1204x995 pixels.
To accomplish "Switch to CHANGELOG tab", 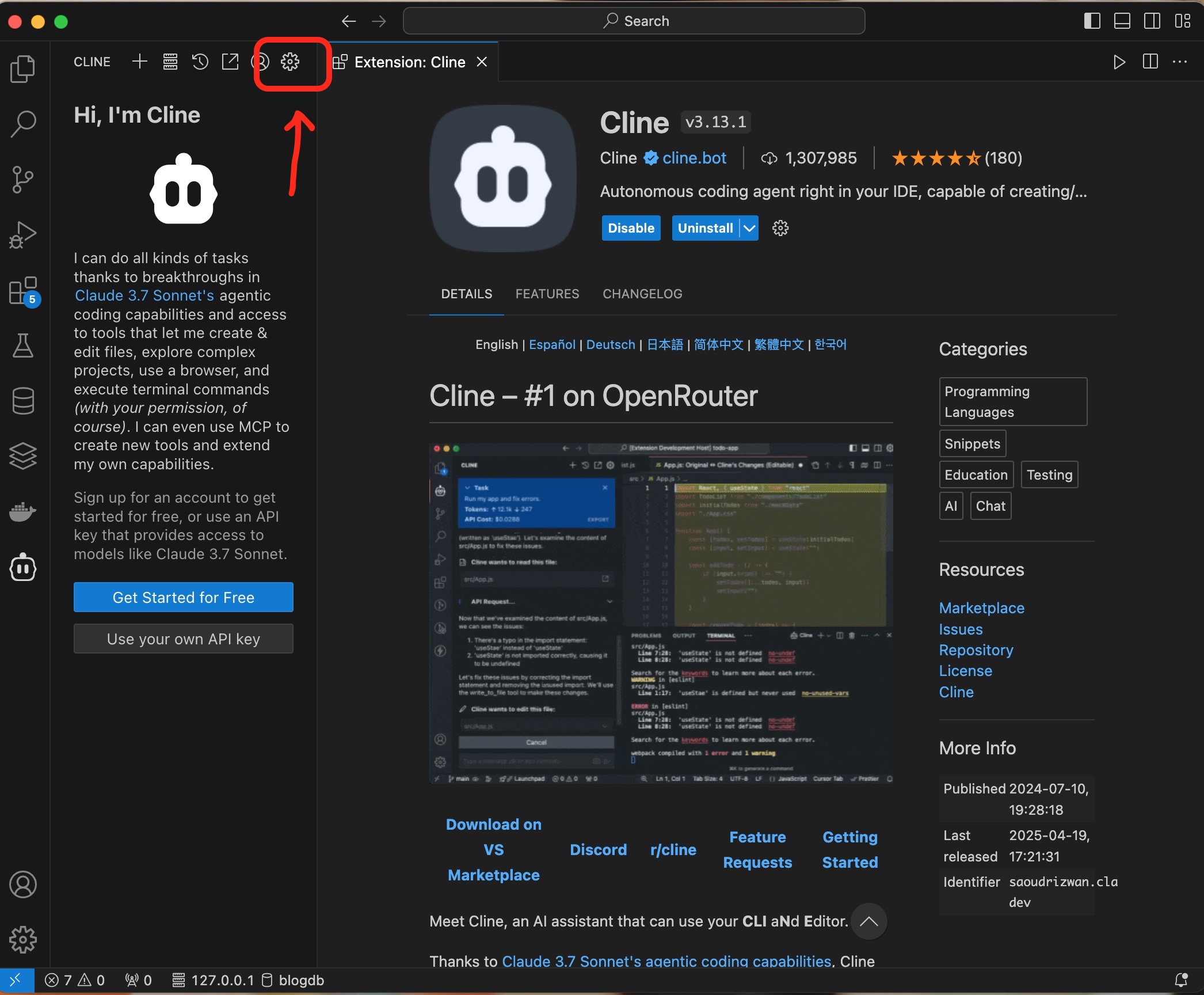I will point(642,294).
